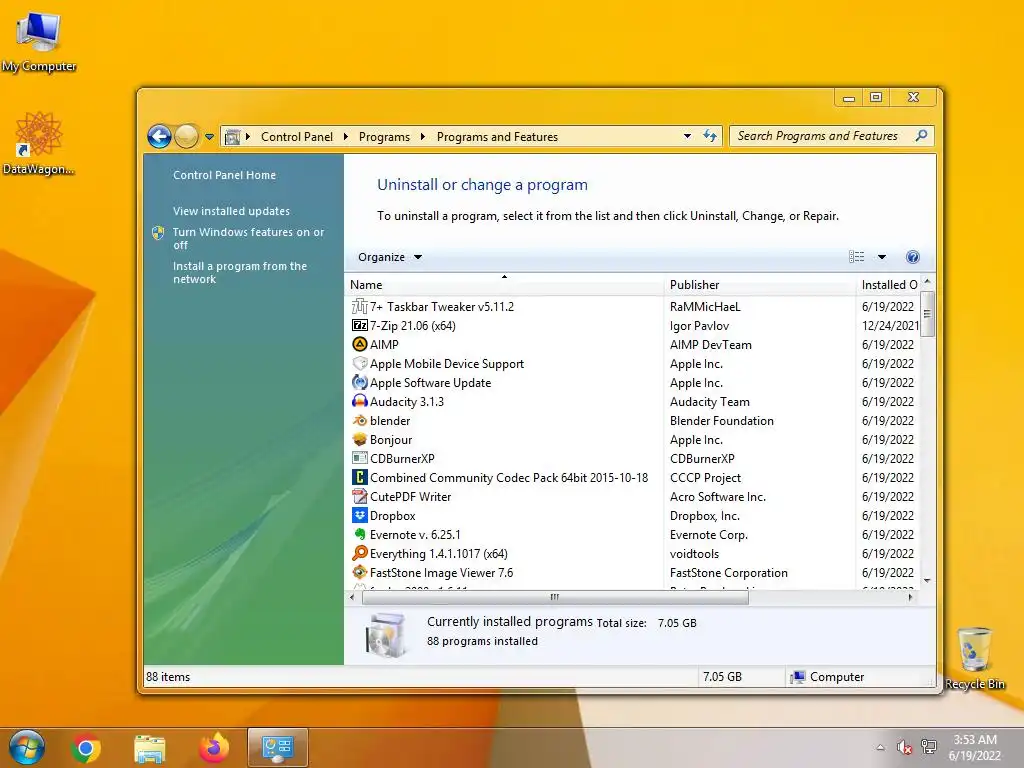Click the Everything search magnifier icon
Image resolution: width=1024 pixels, height=768 pixels.
[x=360, y=553]
